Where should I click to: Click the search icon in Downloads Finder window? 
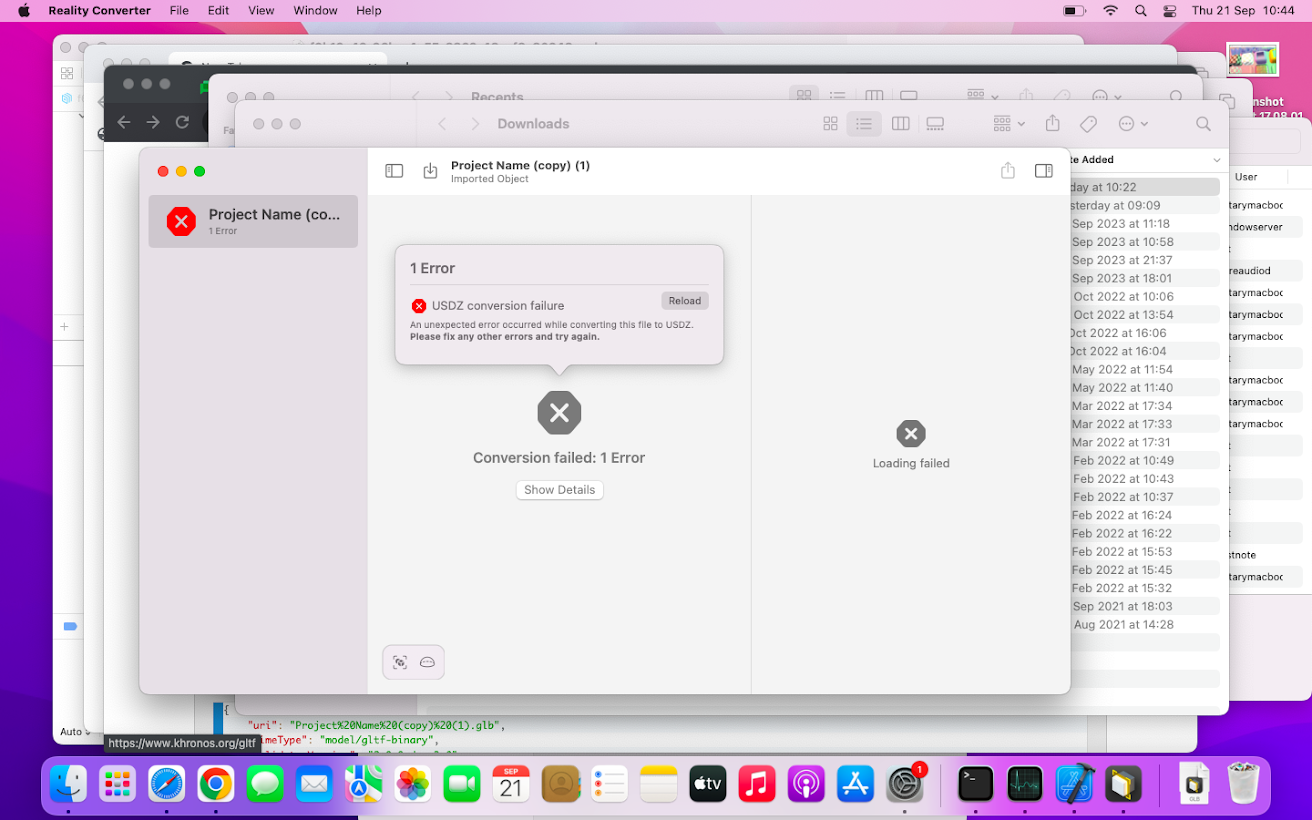[x=1204, y=124]
